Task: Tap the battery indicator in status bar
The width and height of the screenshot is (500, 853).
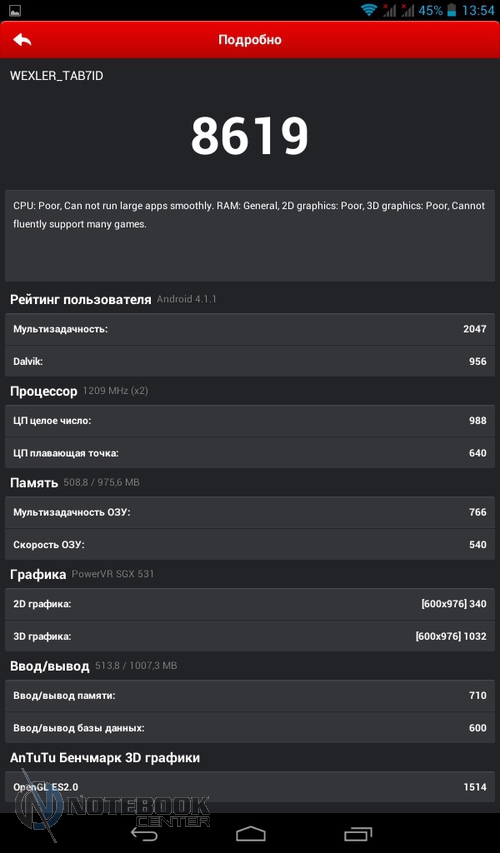Action: coord(451,10)
